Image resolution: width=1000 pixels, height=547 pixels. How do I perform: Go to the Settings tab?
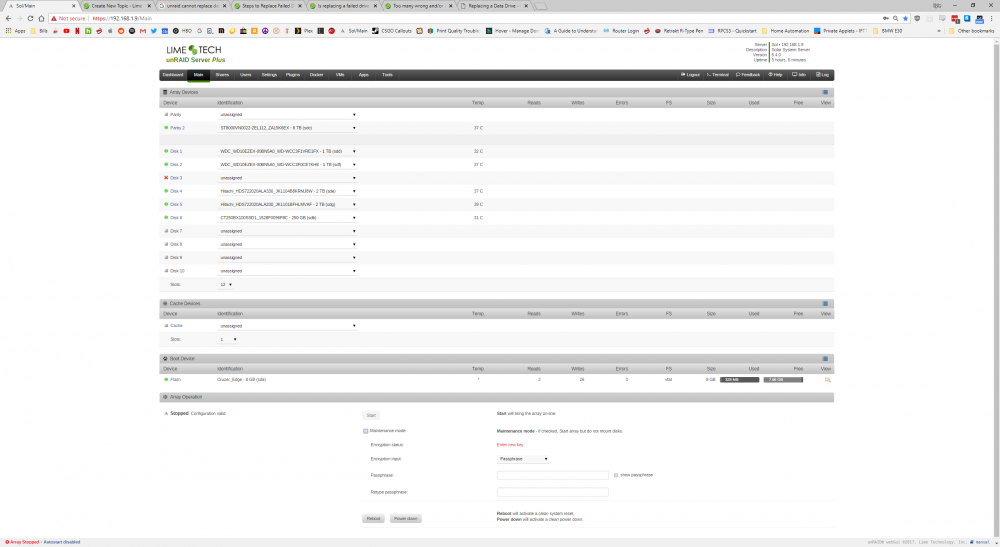[269, 75]
